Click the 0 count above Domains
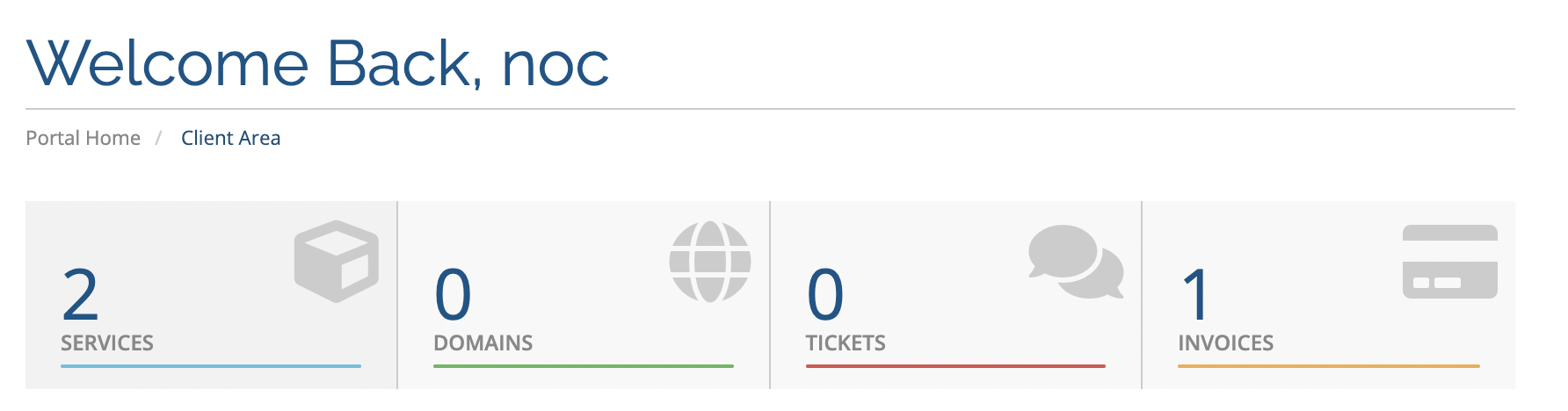Viewport: 1568px width, 411px height. pyautogui.click(x=454, y=295)
